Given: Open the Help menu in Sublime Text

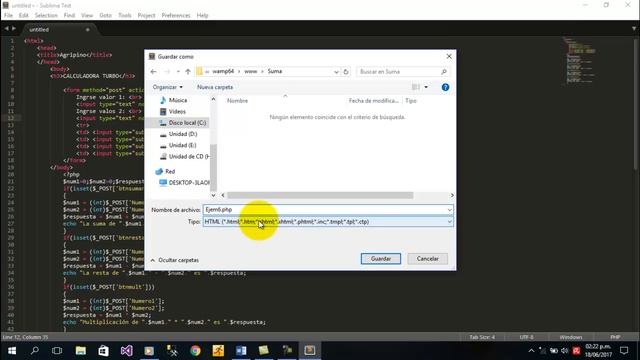Looking at the screenshot, I should pos(202,16).
